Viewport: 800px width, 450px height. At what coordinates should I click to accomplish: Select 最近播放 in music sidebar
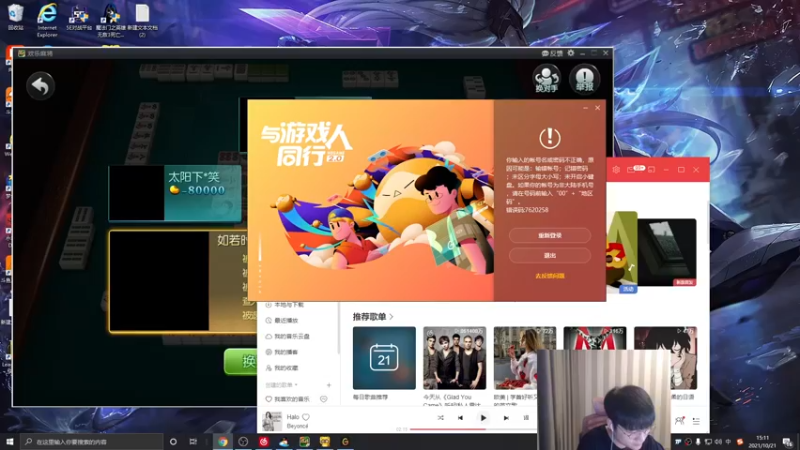282,320
